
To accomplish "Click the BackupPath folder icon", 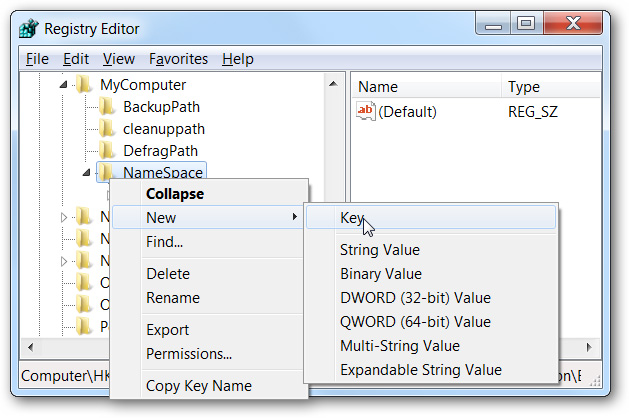I will coord(107,107).
